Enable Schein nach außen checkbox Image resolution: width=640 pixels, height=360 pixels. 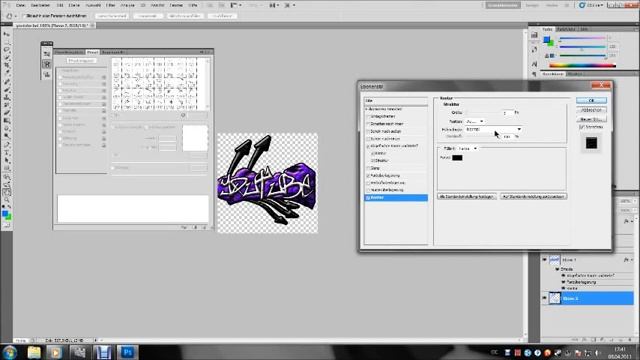point(368,131)
